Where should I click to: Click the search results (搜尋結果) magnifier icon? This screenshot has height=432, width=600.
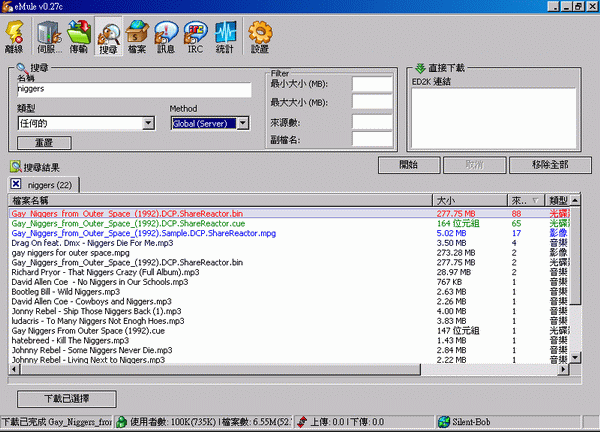click(x=16, y=166)
